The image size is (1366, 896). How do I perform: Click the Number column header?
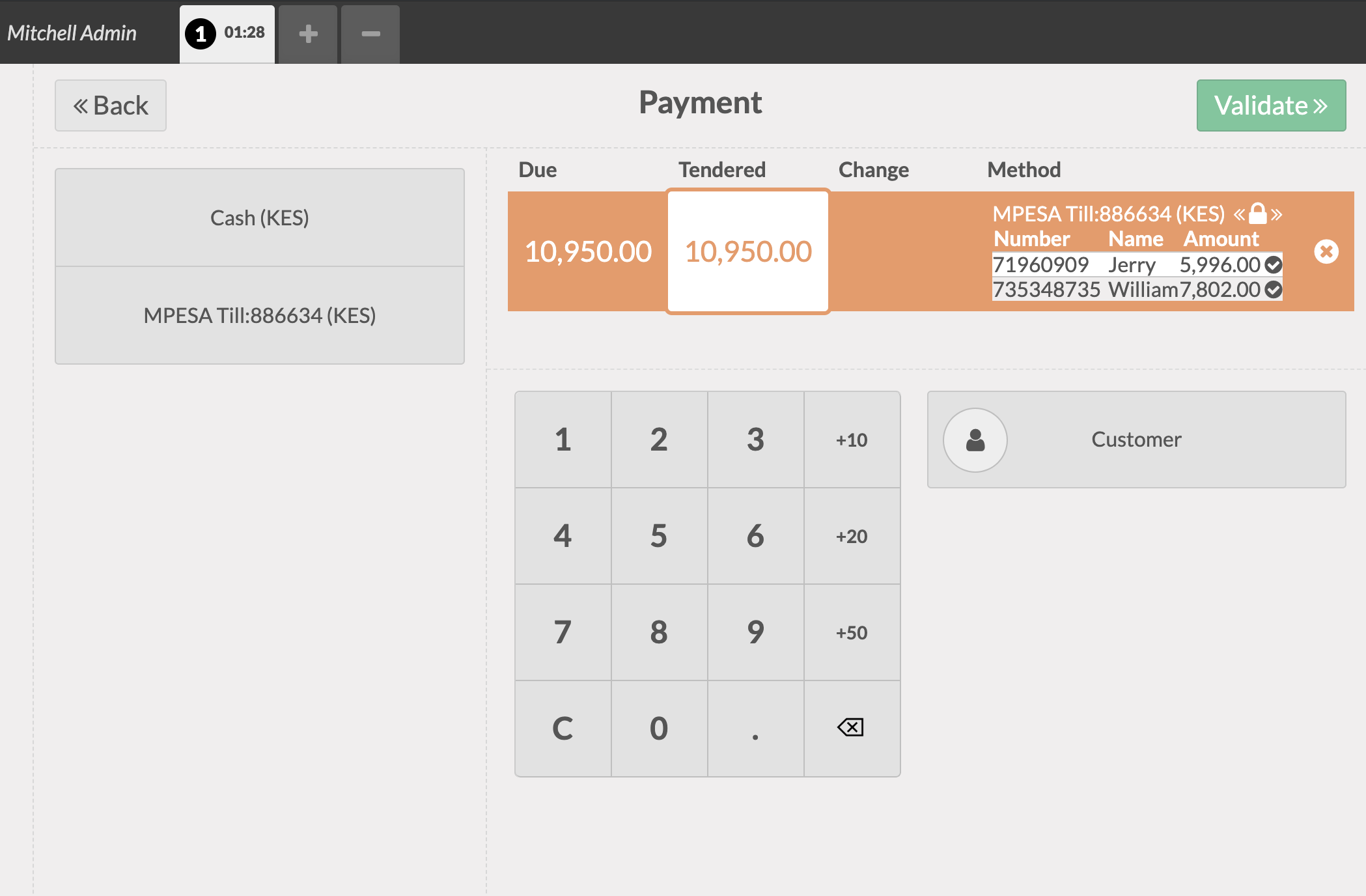pos(1032,239)
